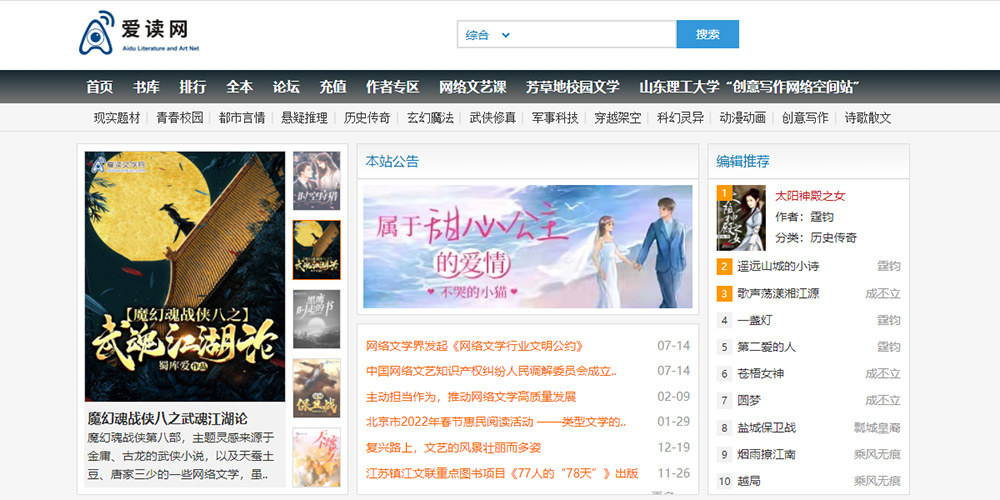Open the 综合 search category dropdown
Image resolution: width=1000 pixels, height=500 pixels.
coord(488,34)
